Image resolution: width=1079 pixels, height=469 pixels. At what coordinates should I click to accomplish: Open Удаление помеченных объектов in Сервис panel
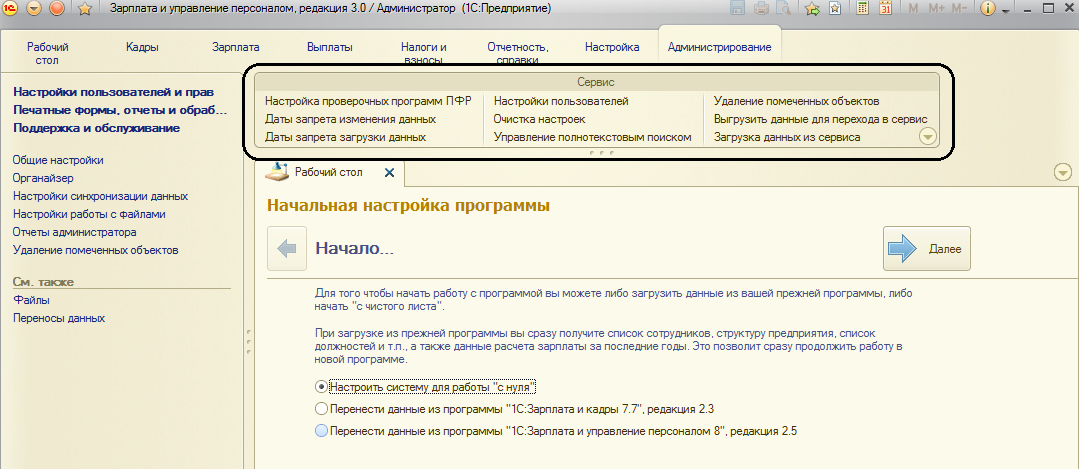coord(797,101)
